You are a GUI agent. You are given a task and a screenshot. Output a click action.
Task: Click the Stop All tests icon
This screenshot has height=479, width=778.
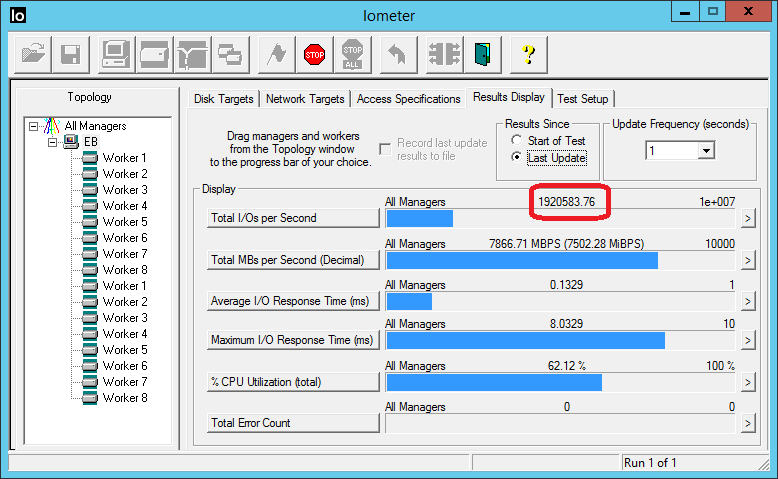click(352, 55)
